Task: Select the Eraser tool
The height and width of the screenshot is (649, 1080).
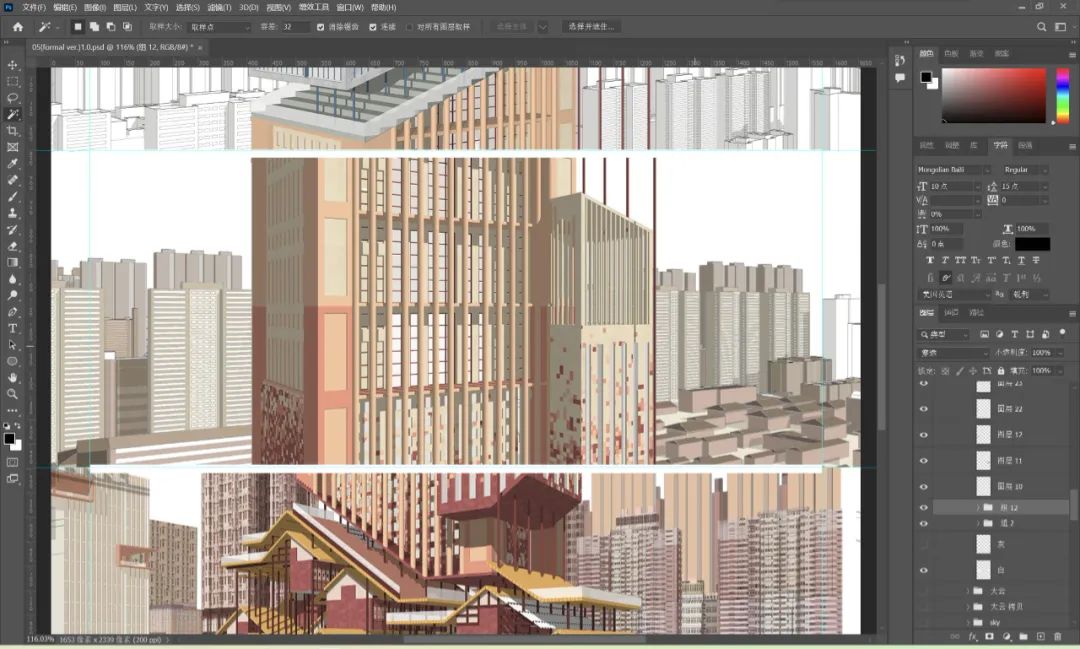Action: point(12,246)
